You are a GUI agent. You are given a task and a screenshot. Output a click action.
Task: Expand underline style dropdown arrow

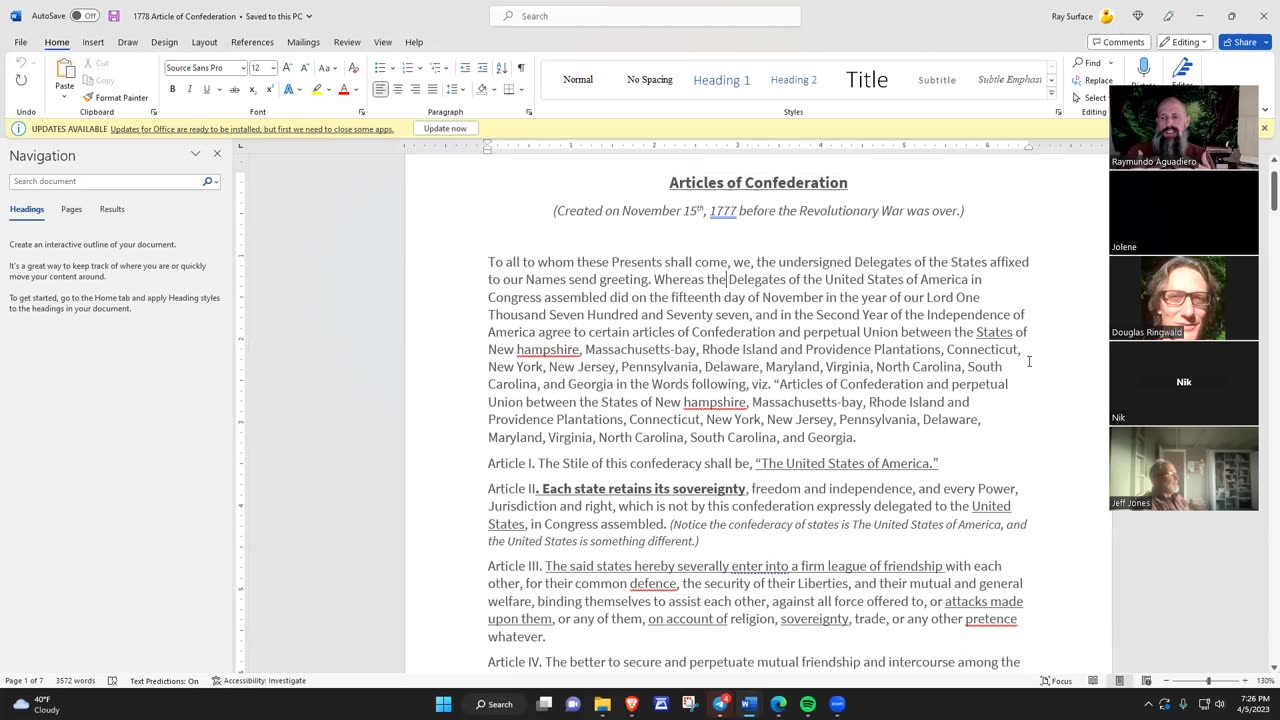[x=218, y=89]
